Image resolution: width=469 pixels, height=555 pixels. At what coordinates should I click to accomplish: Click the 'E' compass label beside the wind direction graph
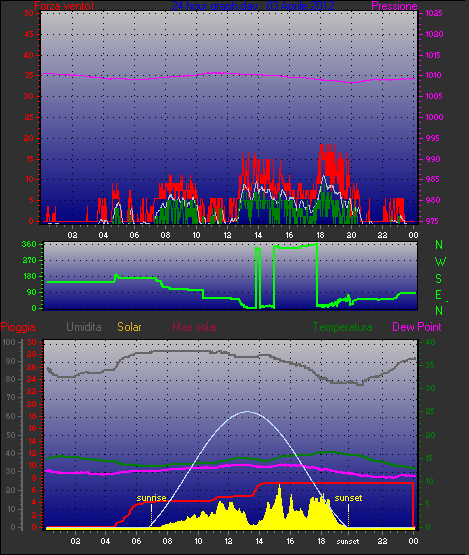pyautogui.click(x=439, y=295)
